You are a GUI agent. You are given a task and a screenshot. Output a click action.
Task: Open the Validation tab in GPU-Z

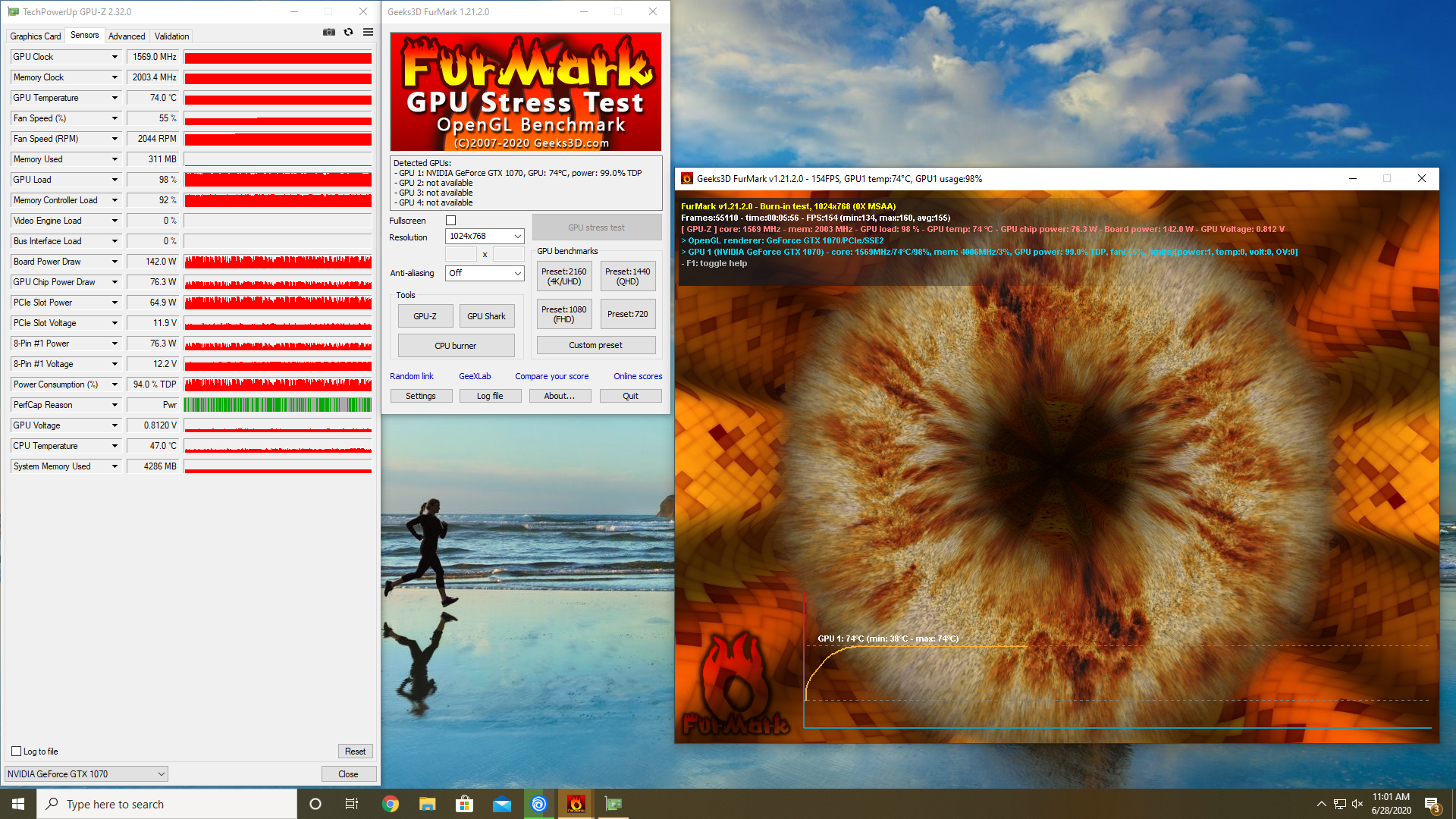[172, 36]
